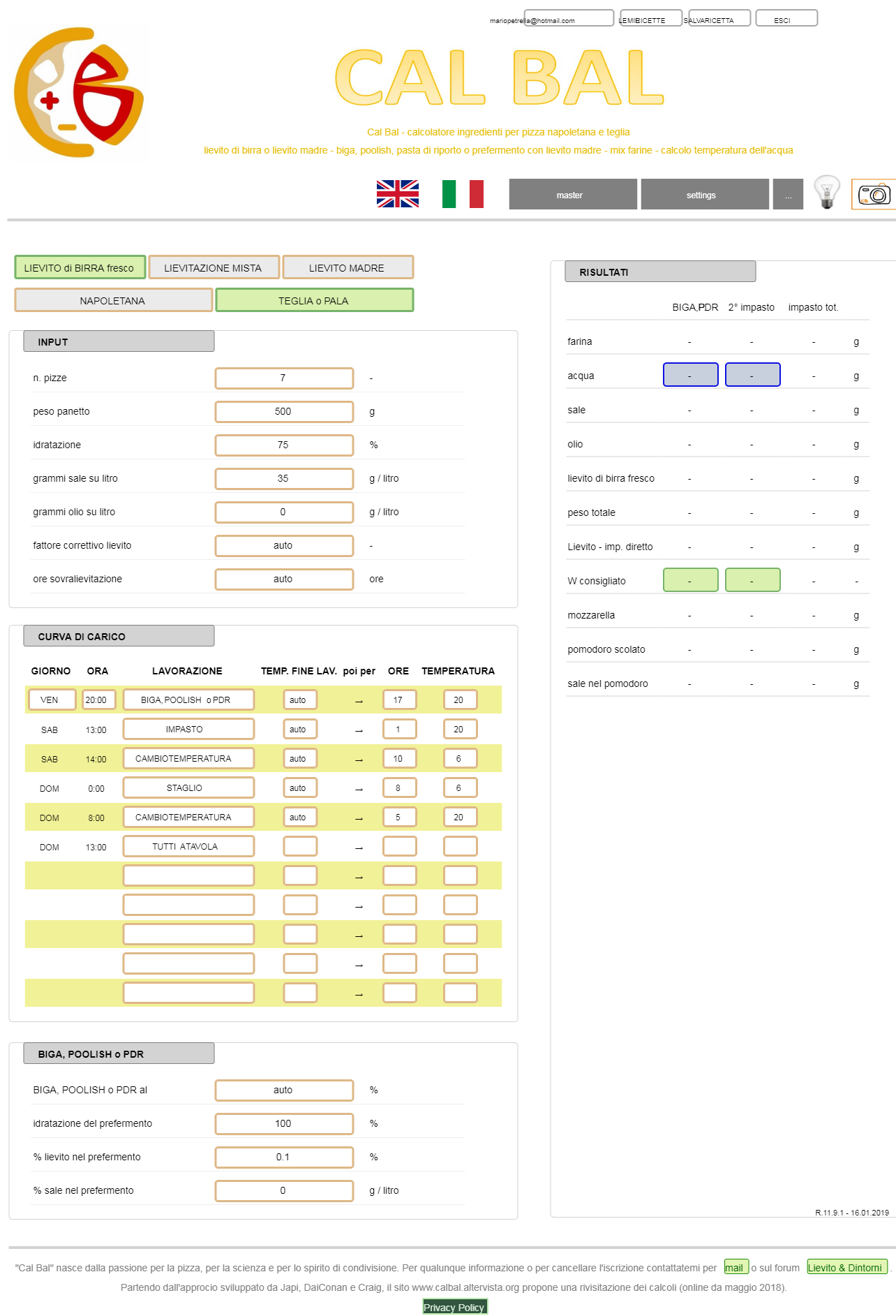Click acqua BIGA,PDR blue result box
Screen dimensions: 896x1316
pos(691,375)
